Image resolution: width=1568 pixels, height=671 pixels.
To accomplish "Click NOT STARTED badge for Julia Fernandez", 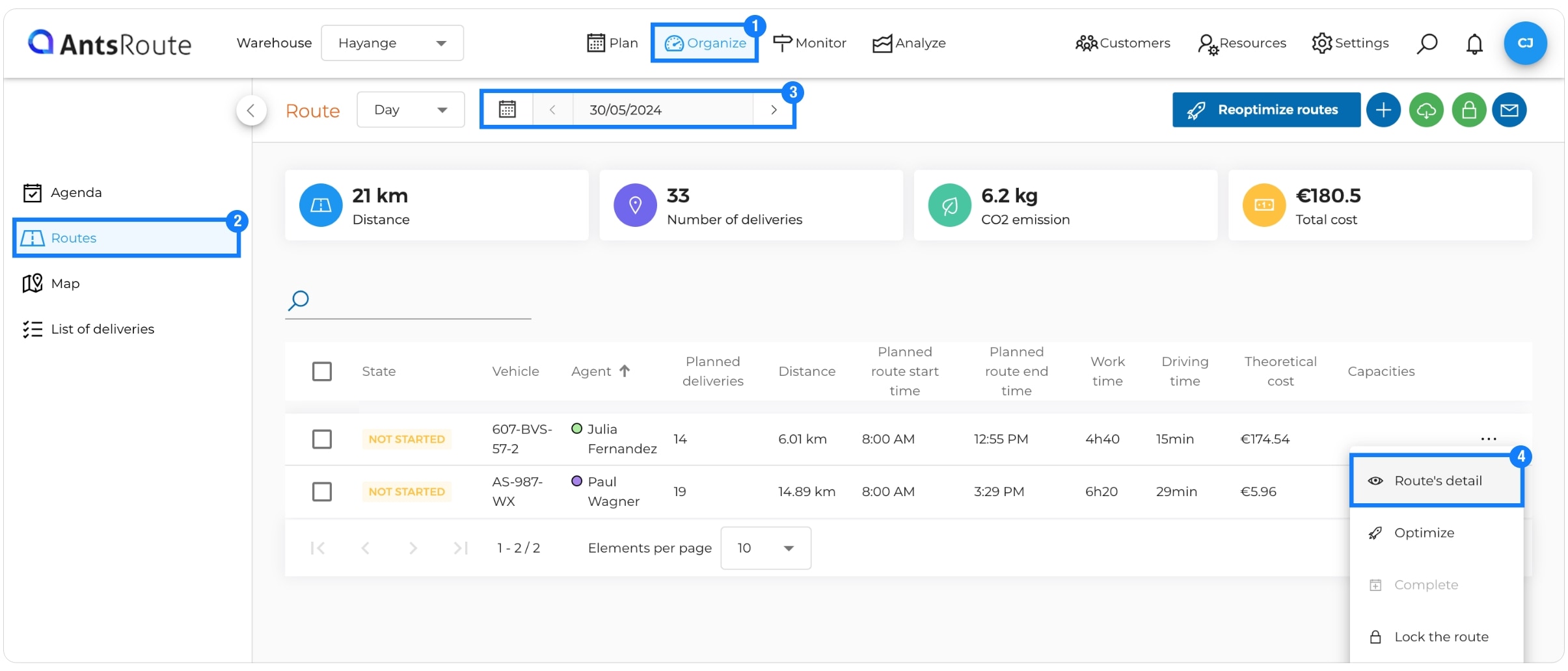I will [407, 439].
